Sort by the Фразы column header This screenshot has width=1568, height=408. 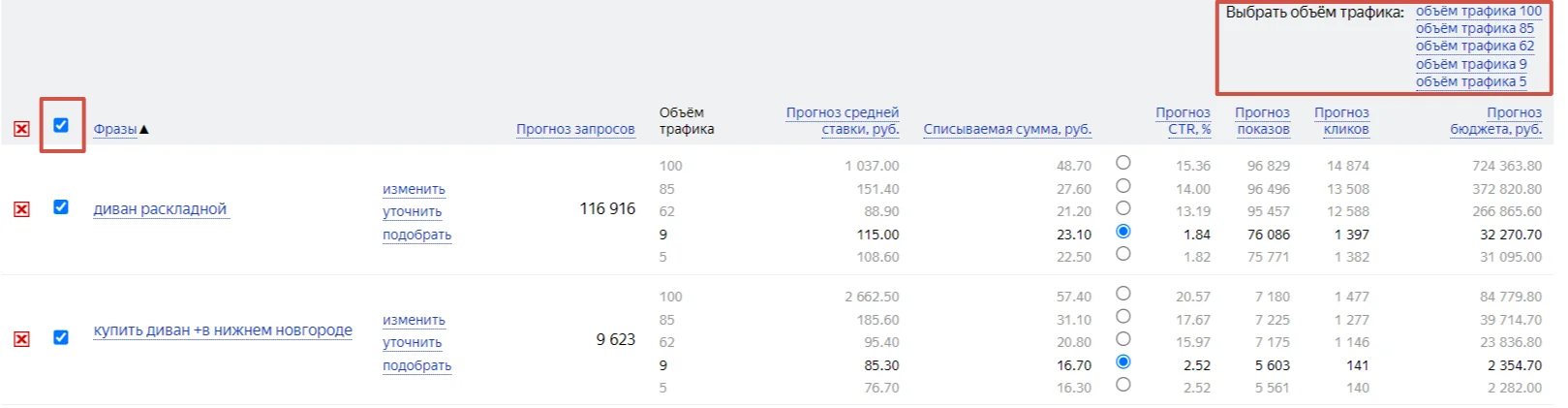pyautogui.click(x=115, y=129)
